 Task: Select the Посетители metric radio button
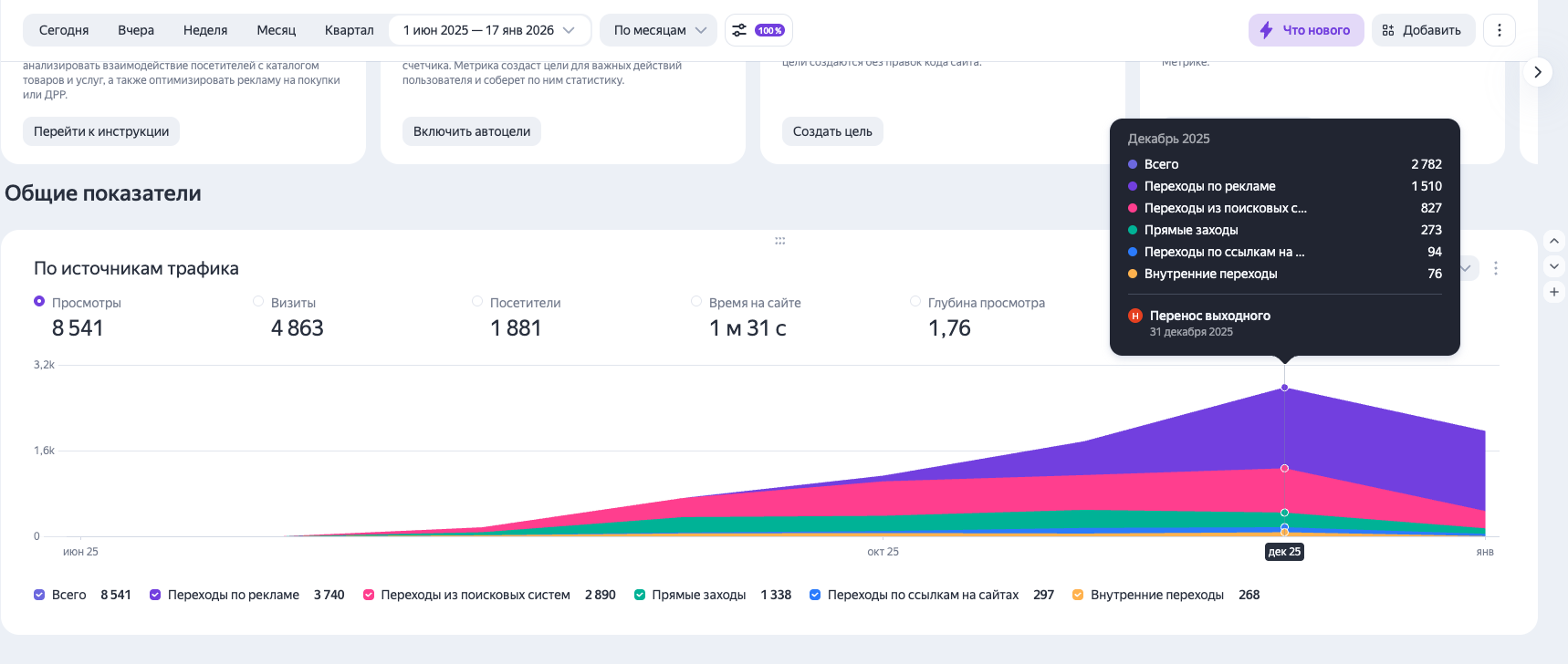point(477,302)
